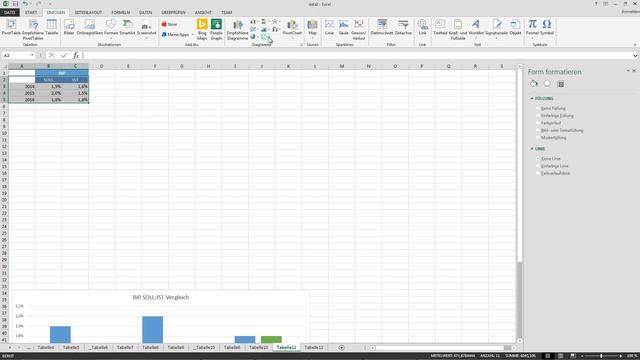Open Meine Apps dropdown
Image resolution: width=640 pixels, height=360 pixels.
(177, 35)
